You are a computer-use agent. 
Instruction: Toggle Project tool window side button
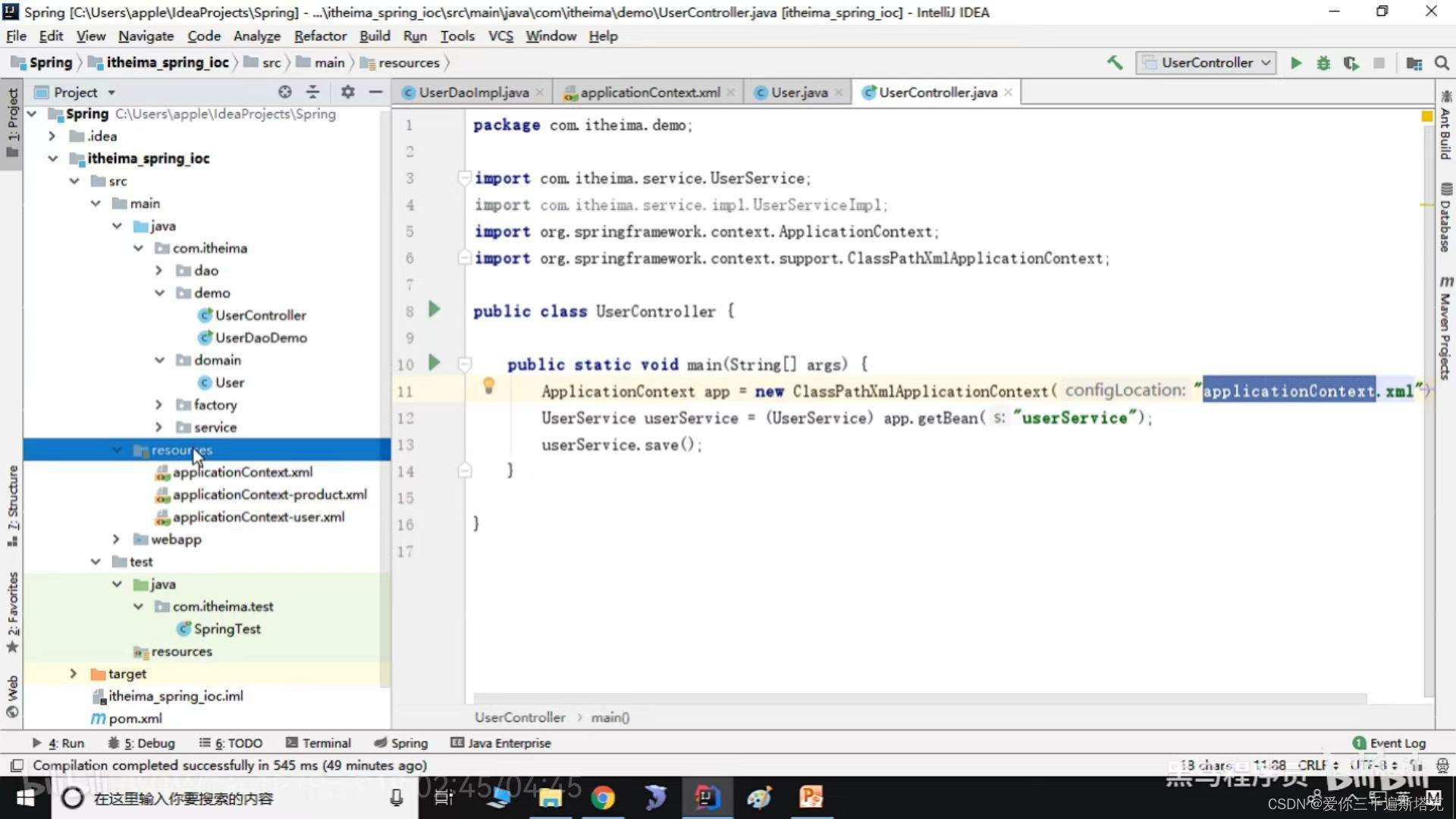click(x=13, y=123)
